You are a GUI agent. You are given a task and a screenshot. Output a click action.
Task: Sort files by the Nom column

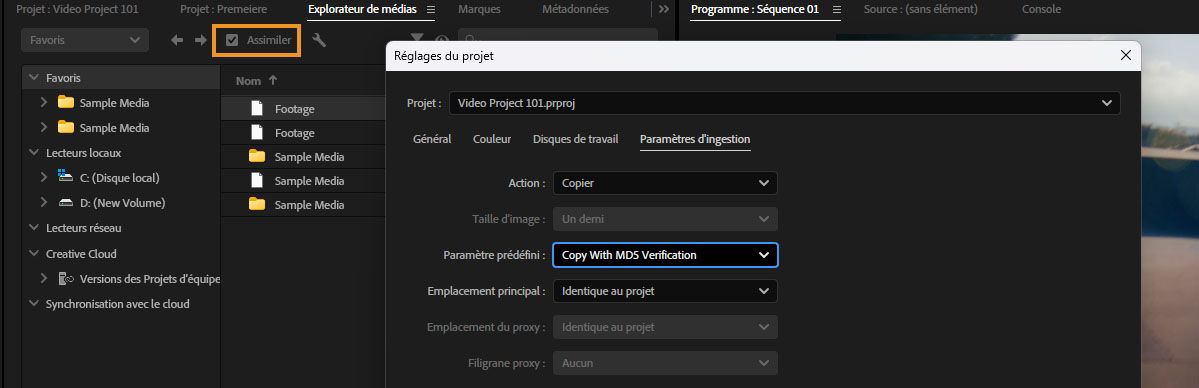pos(248,80)
